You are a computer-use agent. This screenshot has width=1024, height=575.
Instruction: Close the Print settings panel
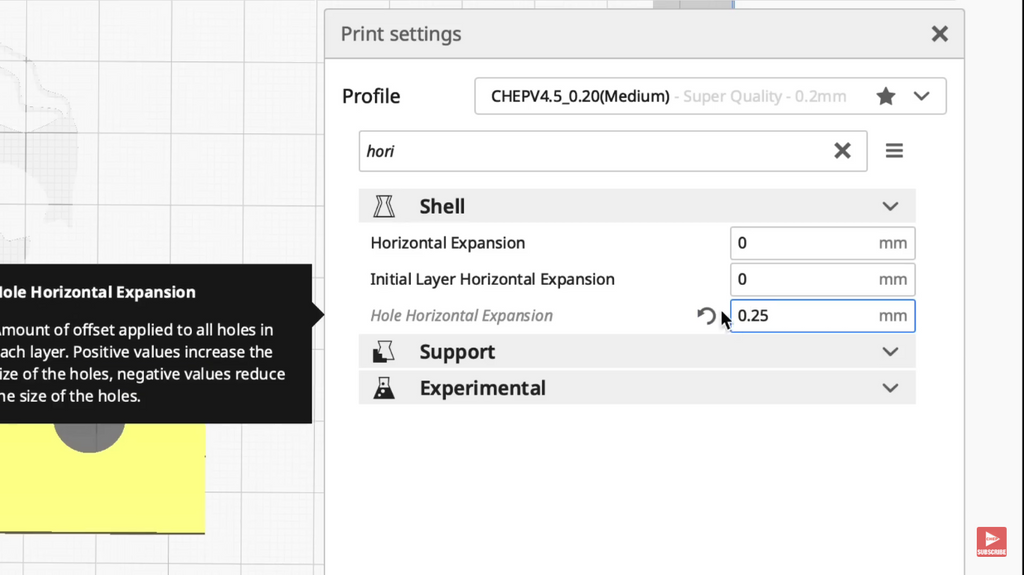coord(939,34)
